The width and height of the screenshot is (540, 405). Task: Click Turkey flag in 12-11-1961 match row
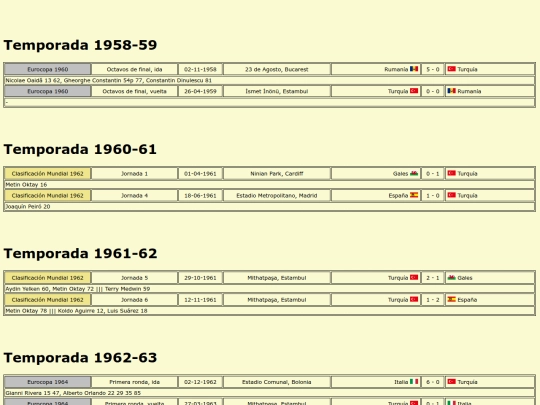pyautogui.click(x=414, y=300)
